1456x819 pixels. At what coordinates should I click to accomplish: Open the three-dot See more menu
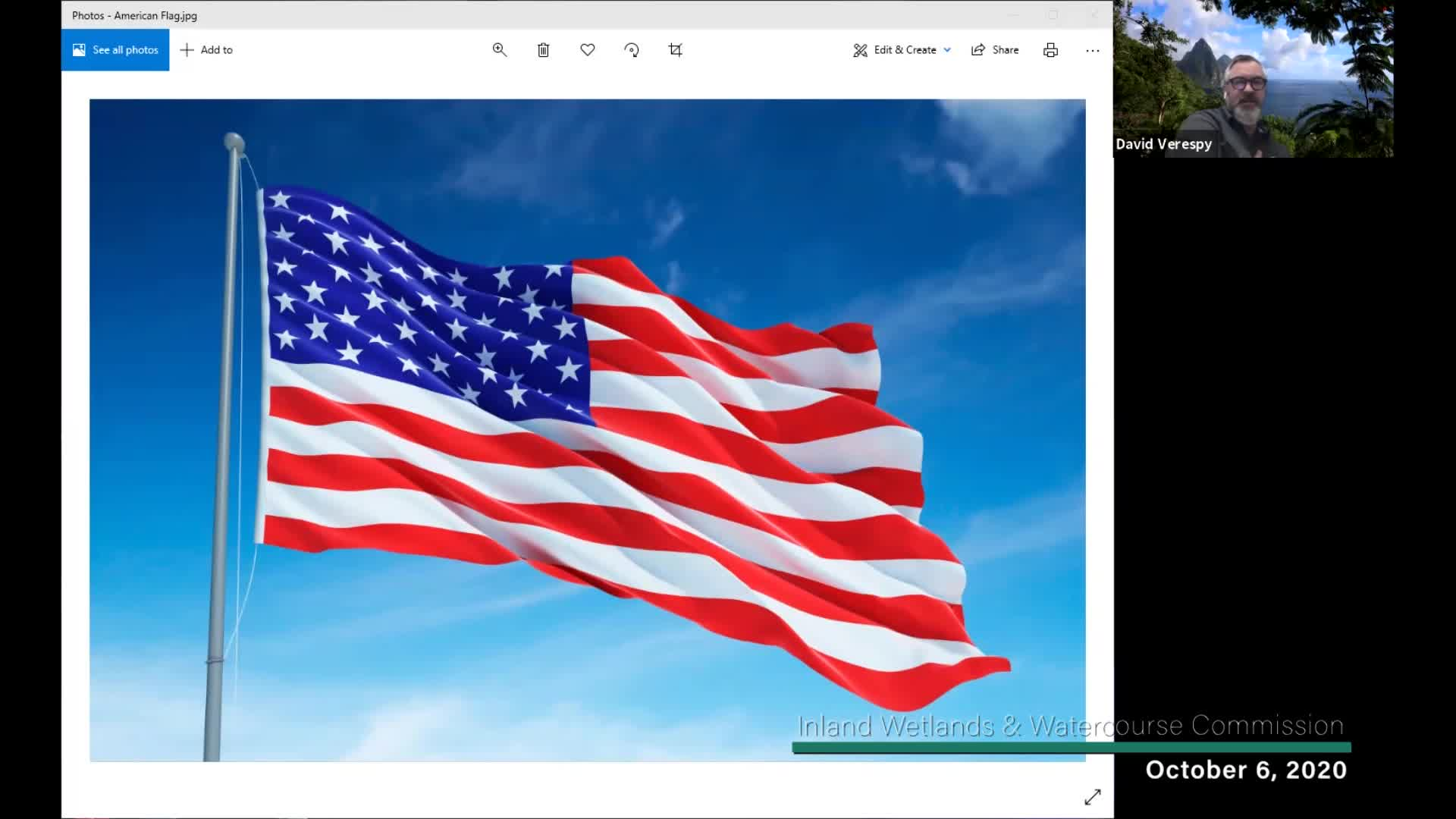coord(1092,50)
